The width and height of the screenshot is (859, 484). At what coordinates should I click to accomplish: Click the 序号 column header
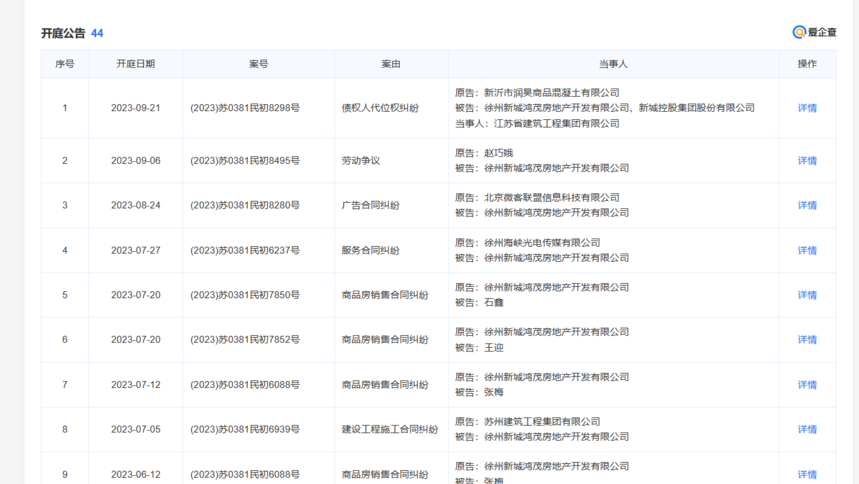pos(65,64)
